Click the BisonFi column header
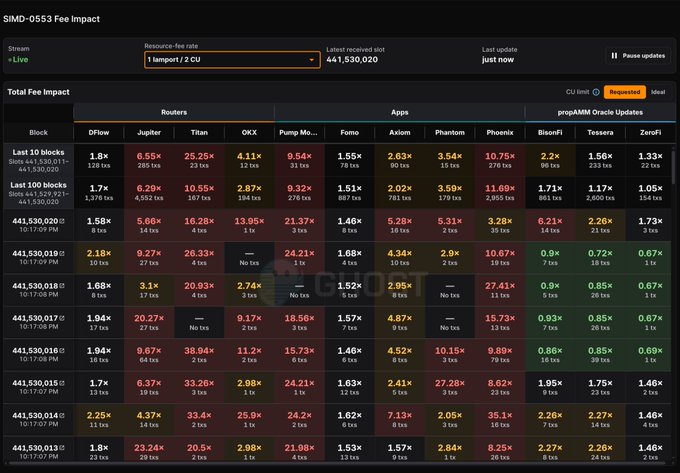Viewport: 680px width, 473px height. pos(550,133)
